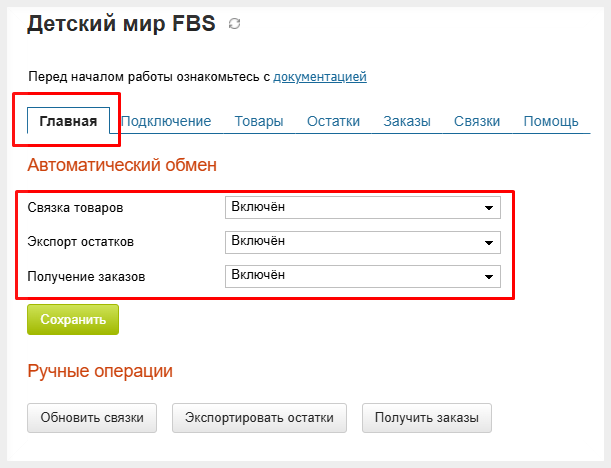The height and width of the screenshot is (468, 611).
Task: Open the Товары tab
Action: pyautogui.click(x=259, y=121)
